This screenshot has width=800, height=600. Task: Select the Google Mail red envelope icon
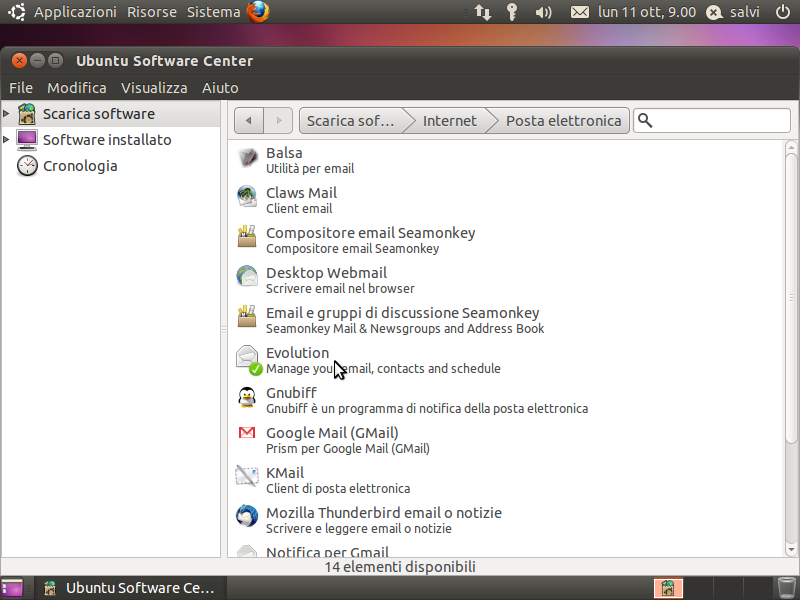(x=247, y=433)
